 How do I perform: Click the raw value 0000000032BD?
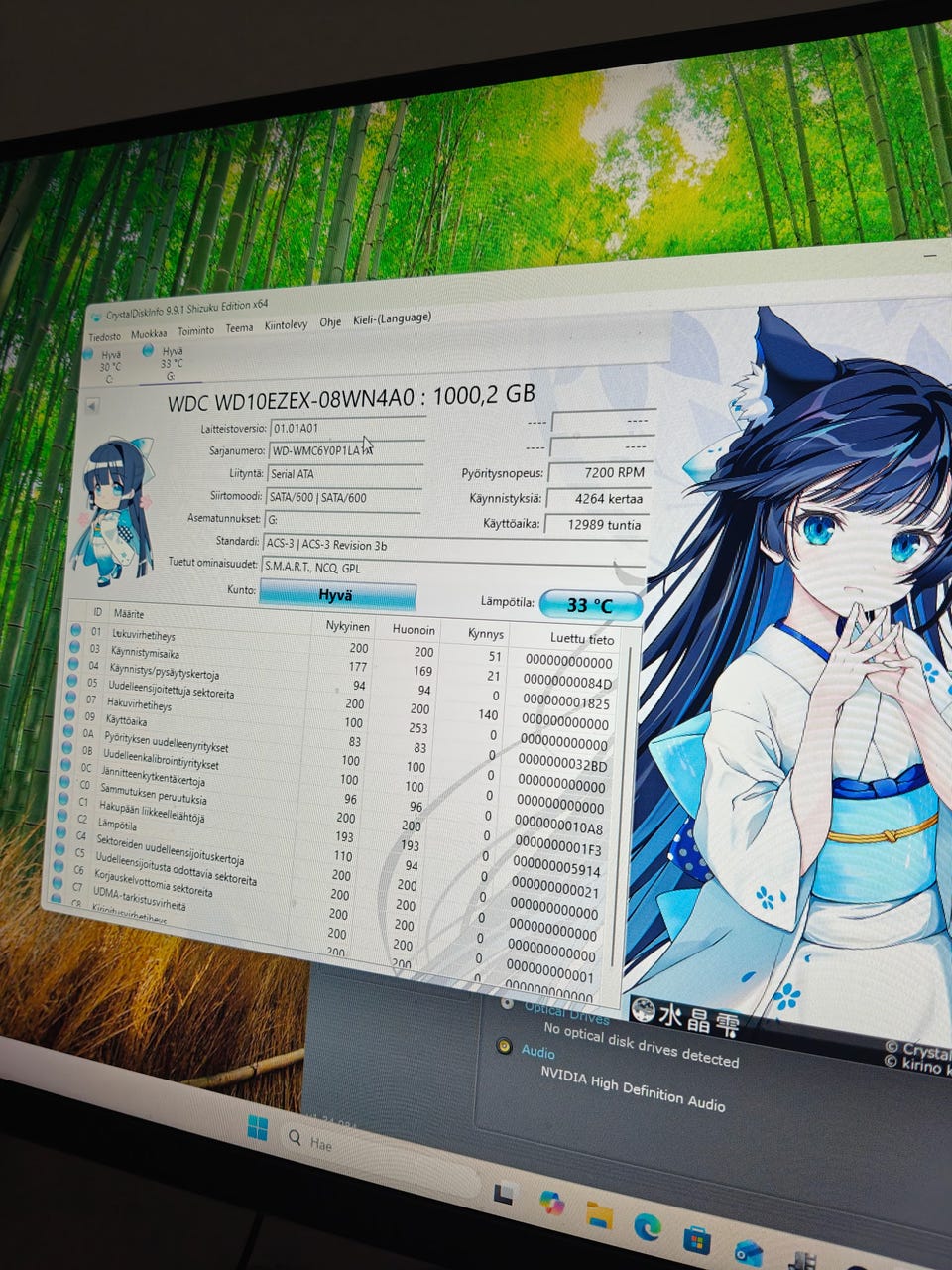pyautogui.click(x=561, y=765)
